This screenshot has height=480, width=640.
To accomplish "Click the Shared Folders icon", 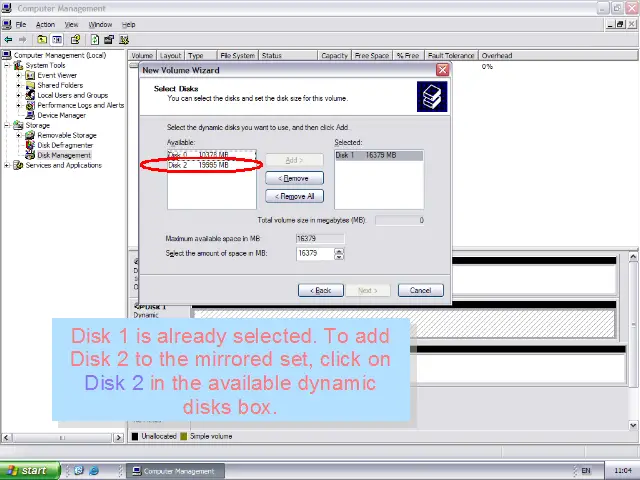I will pos(30,85).
